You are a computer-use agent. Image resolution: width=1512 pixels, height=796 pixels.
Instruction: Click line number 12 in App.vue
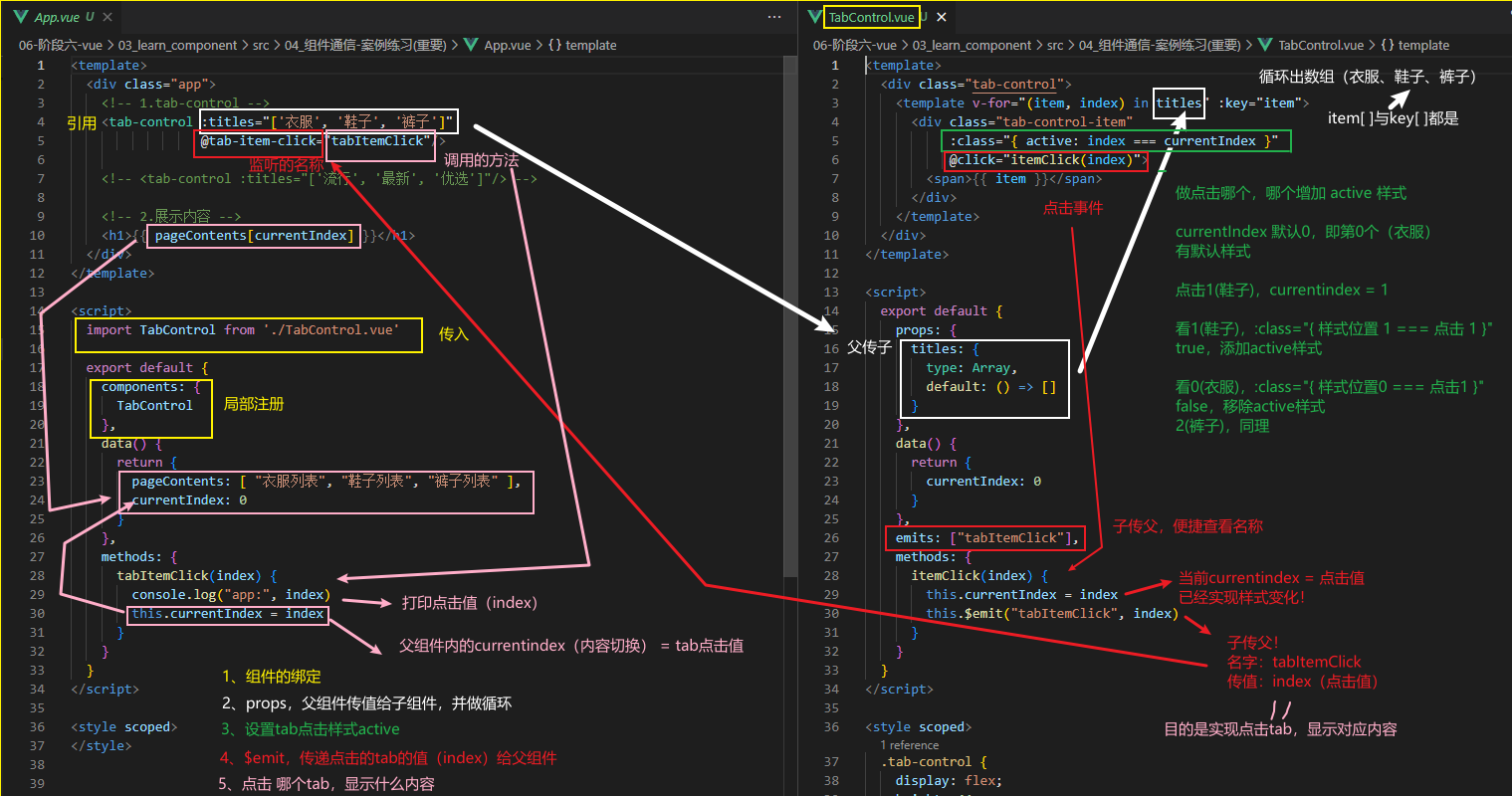coord(37,273)
